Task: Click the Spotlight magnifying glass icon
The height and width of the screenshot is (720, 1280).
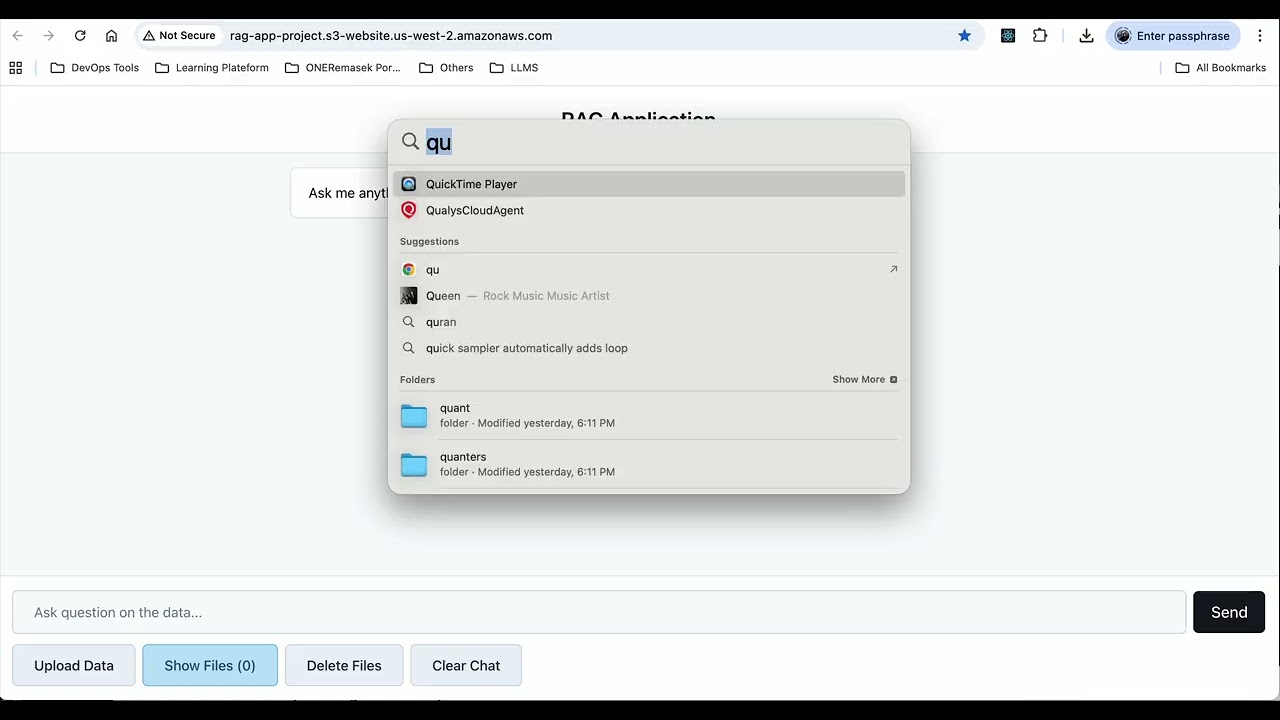Action: (410, 142)
